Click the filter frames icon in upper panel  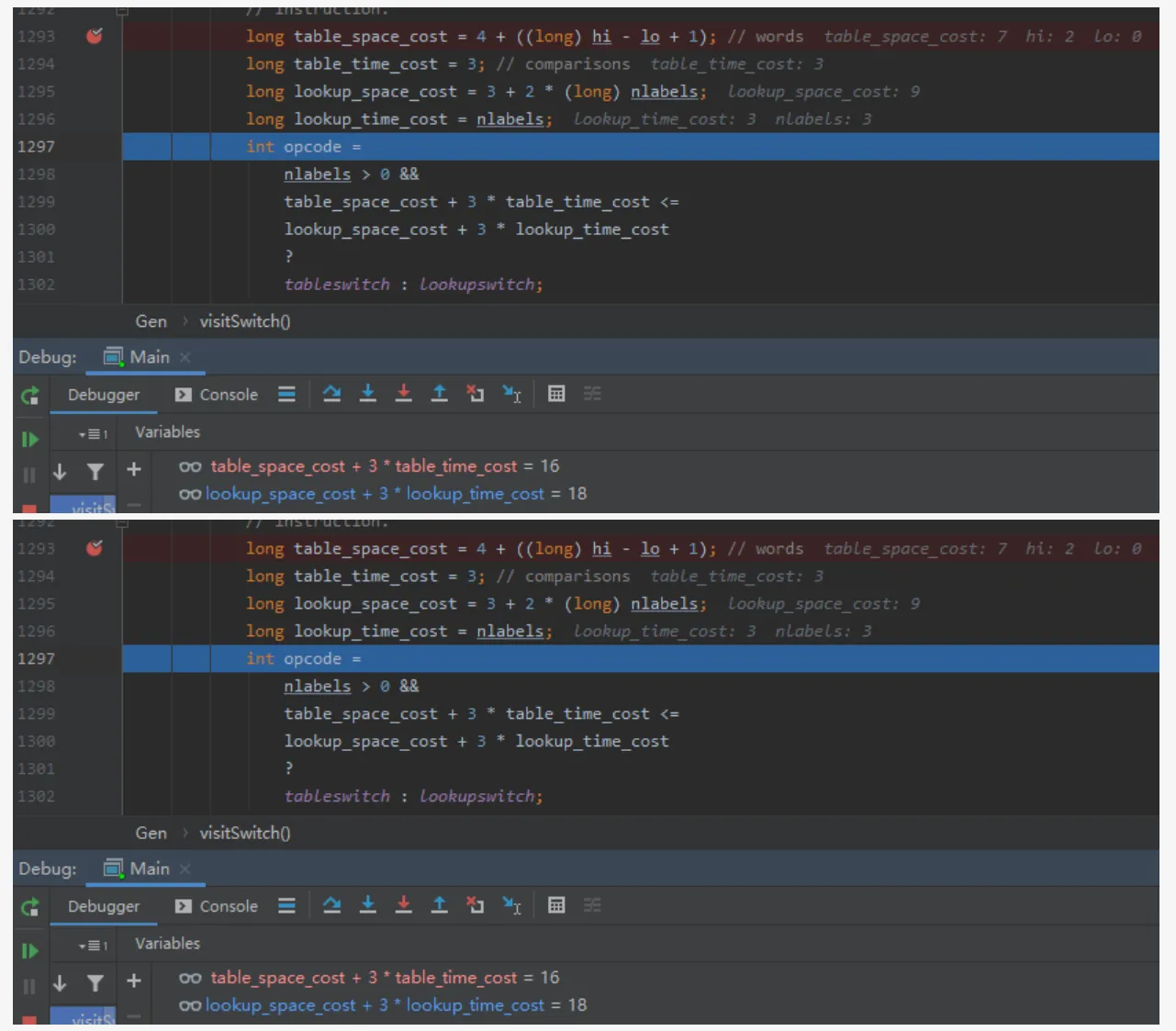pyautogui.click(x=95, y=471)
